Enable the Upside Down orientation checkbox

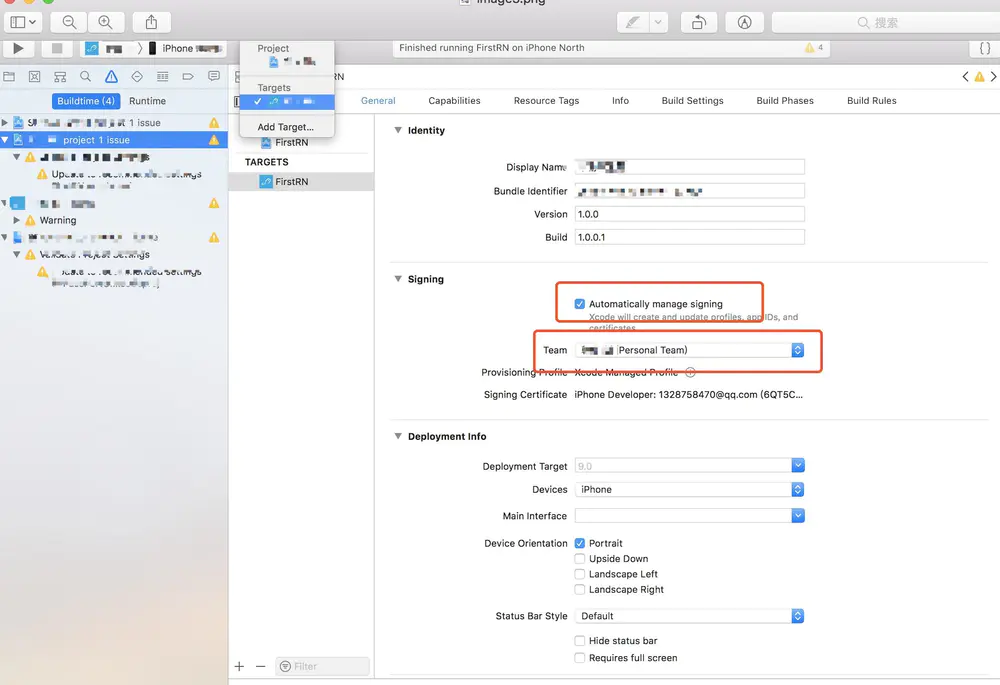pos(580,559)
